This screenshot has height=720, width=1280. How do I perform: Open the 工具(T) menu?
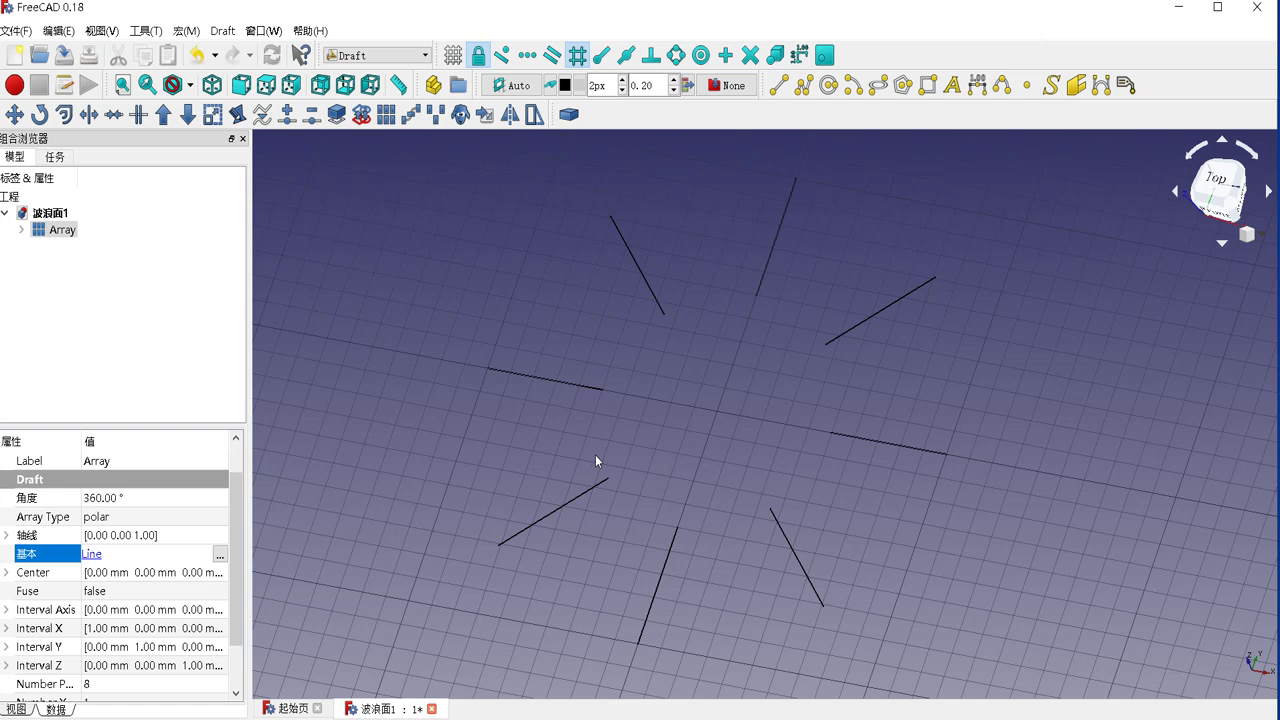pos(146,31)
